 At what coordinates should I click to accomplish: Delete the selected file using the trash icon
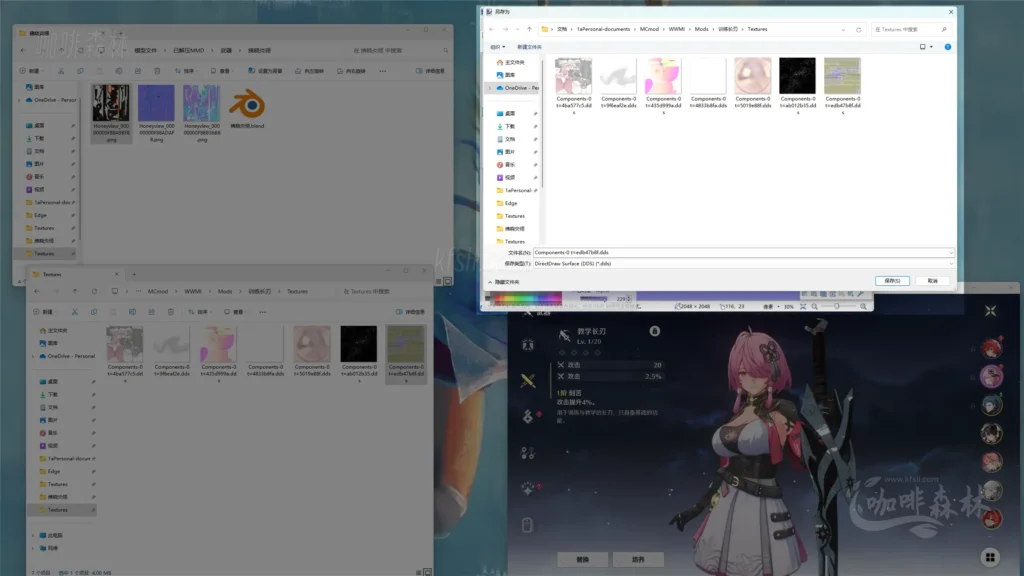(x=157, y=71)
